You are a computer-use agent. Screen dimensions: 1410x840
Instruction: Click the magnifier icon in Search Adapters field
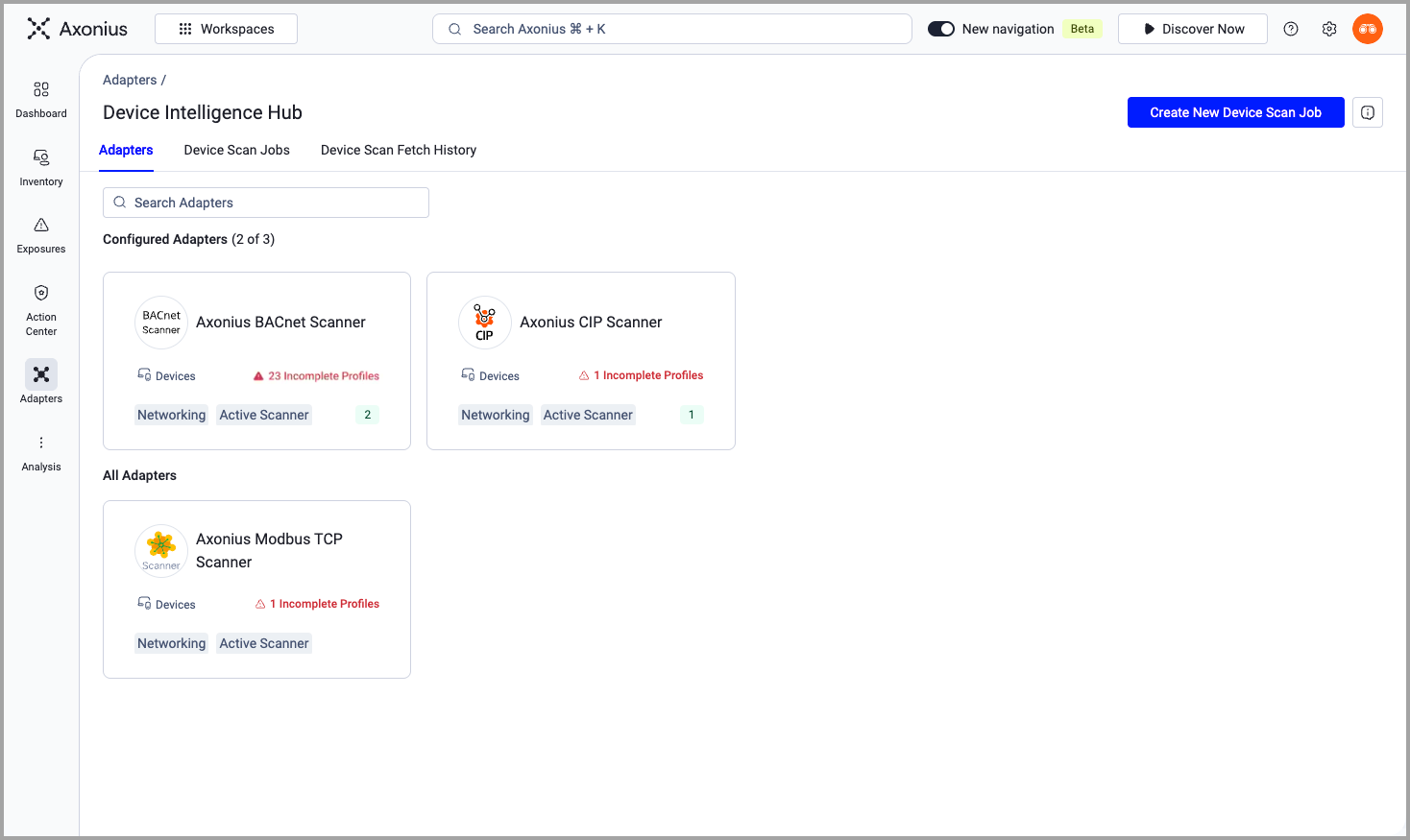(x=120, y=203)
